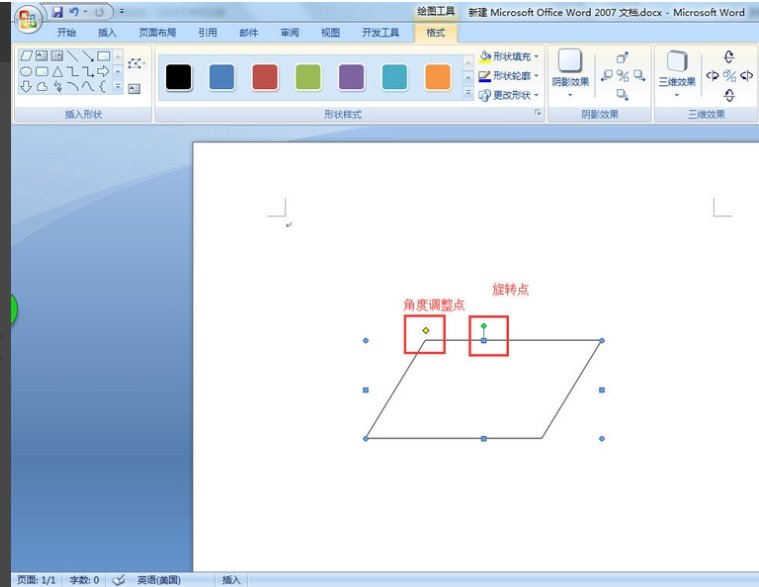Image resolution: width=759 pixels, height=587 pixels.
Task: Apply the red shape style swatch
Action: 265,76
